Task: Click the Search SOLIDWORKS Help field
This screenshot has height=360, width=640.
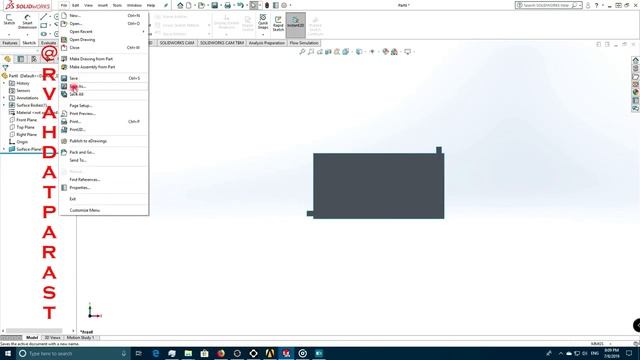Action: click(549, 5)
